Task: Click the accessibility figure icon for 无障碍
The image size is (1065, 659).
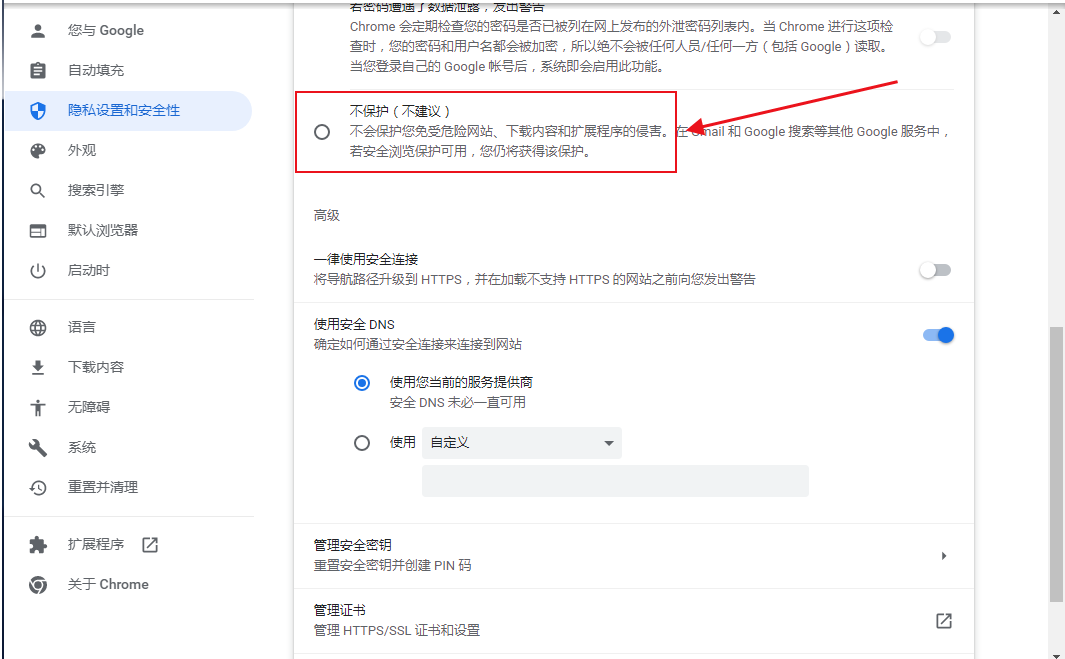Action: 38,407
